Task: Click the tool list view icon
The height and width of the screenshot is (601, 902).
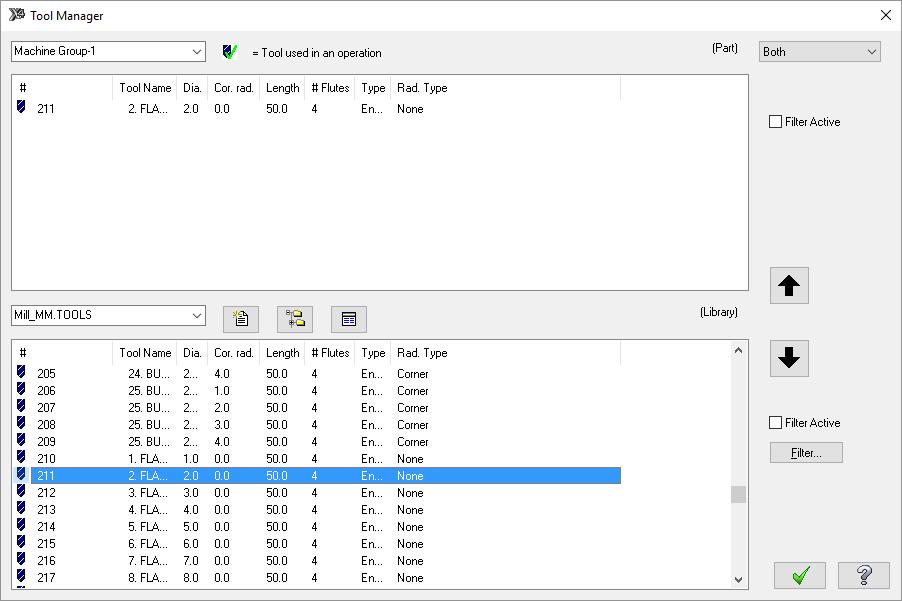Action: point(349,319)
